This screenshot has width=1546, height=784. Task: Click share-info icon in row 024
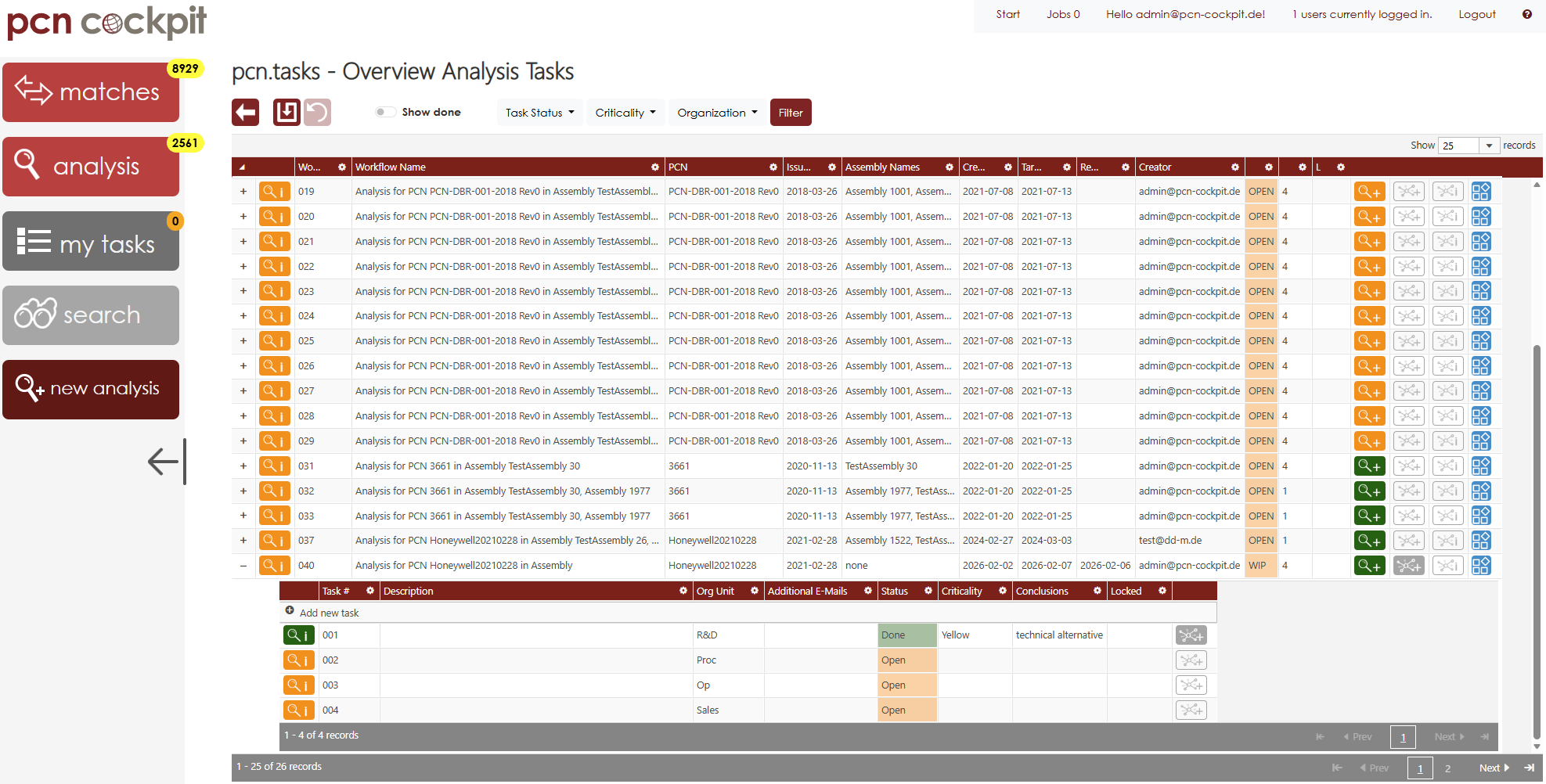pyautogui.click(x=1448, y=316)
